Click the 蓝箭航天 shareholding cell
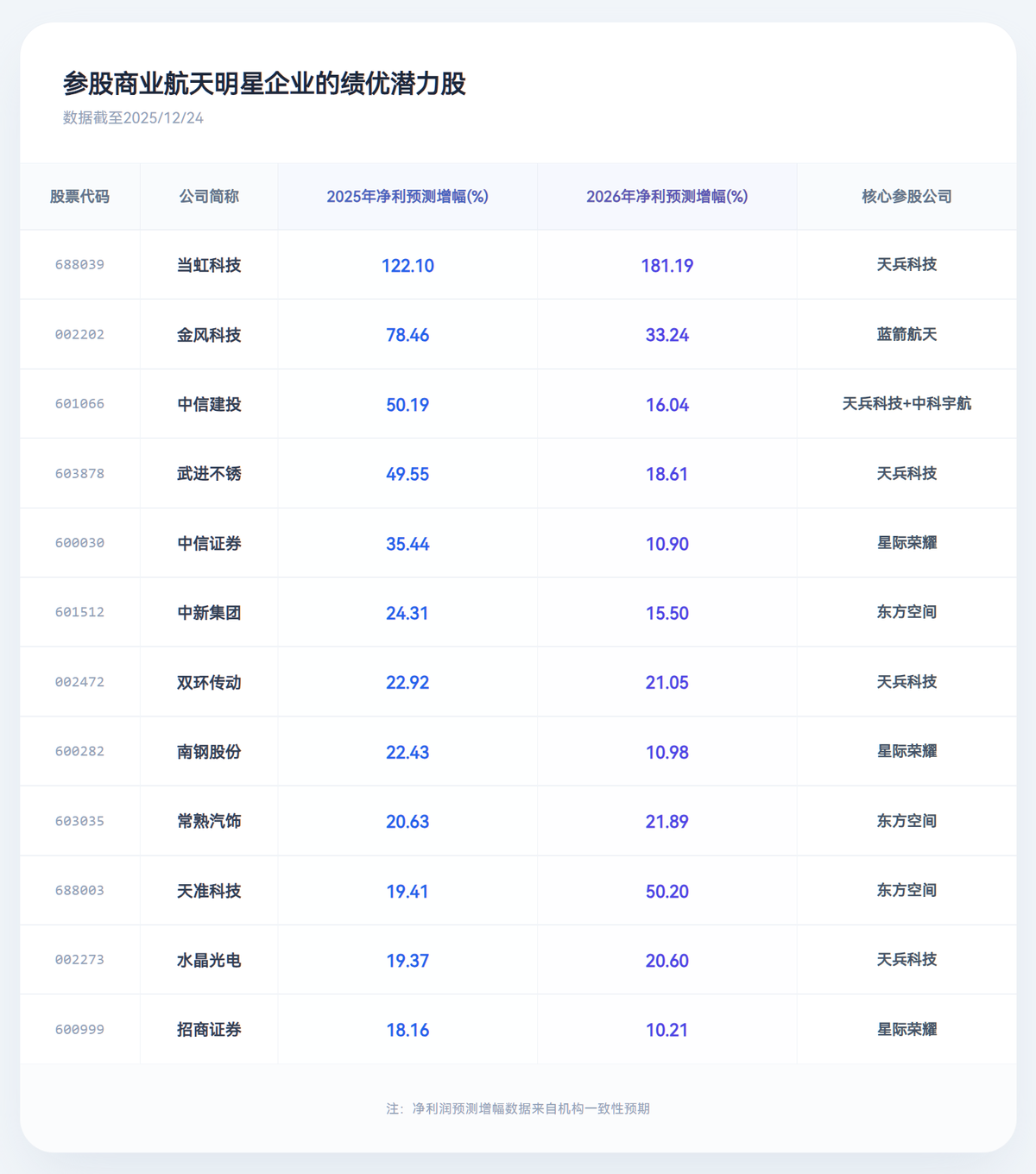The height and width of the screenshot is (1174, 1036). click(x=906, y=335)
